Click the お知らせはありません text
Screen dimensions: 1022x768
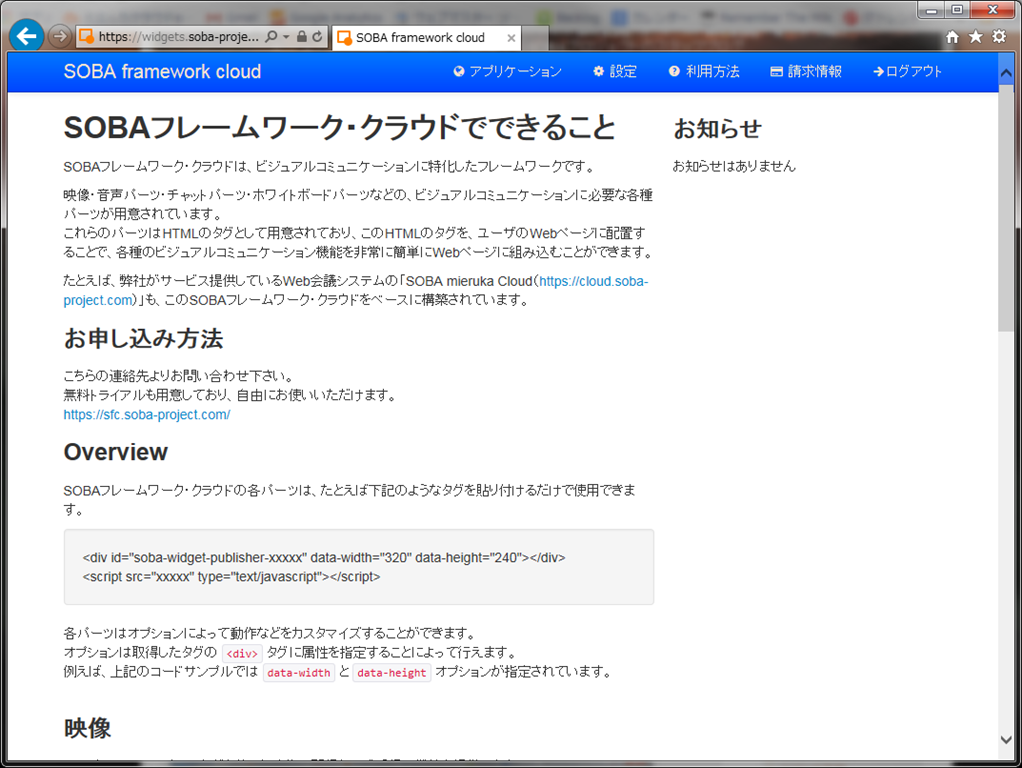734,166
